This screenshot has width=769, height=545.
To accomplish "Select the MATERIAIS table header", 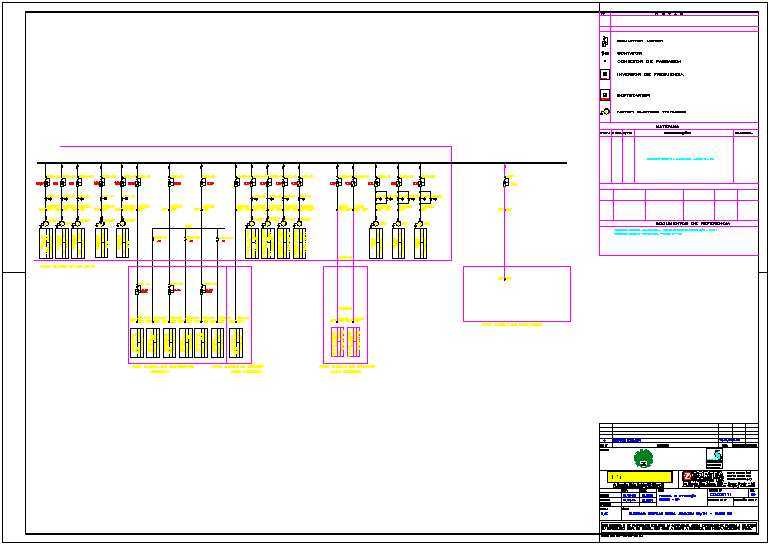I will coord(667,127).
